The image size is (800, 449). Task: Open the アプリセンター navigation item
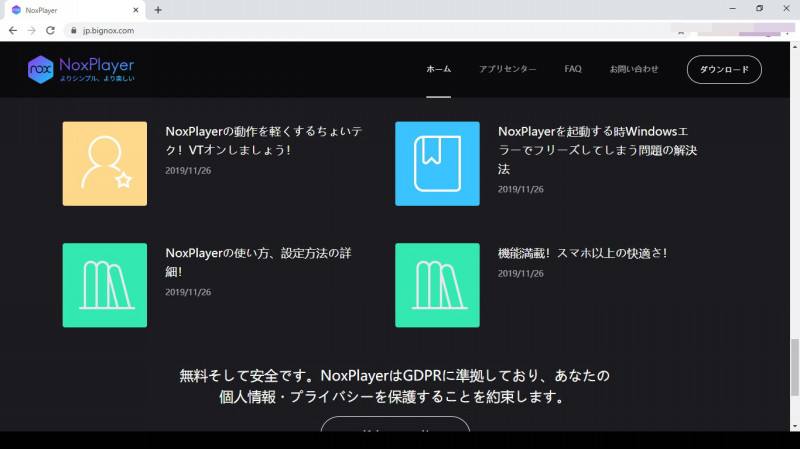coord(507,69)
